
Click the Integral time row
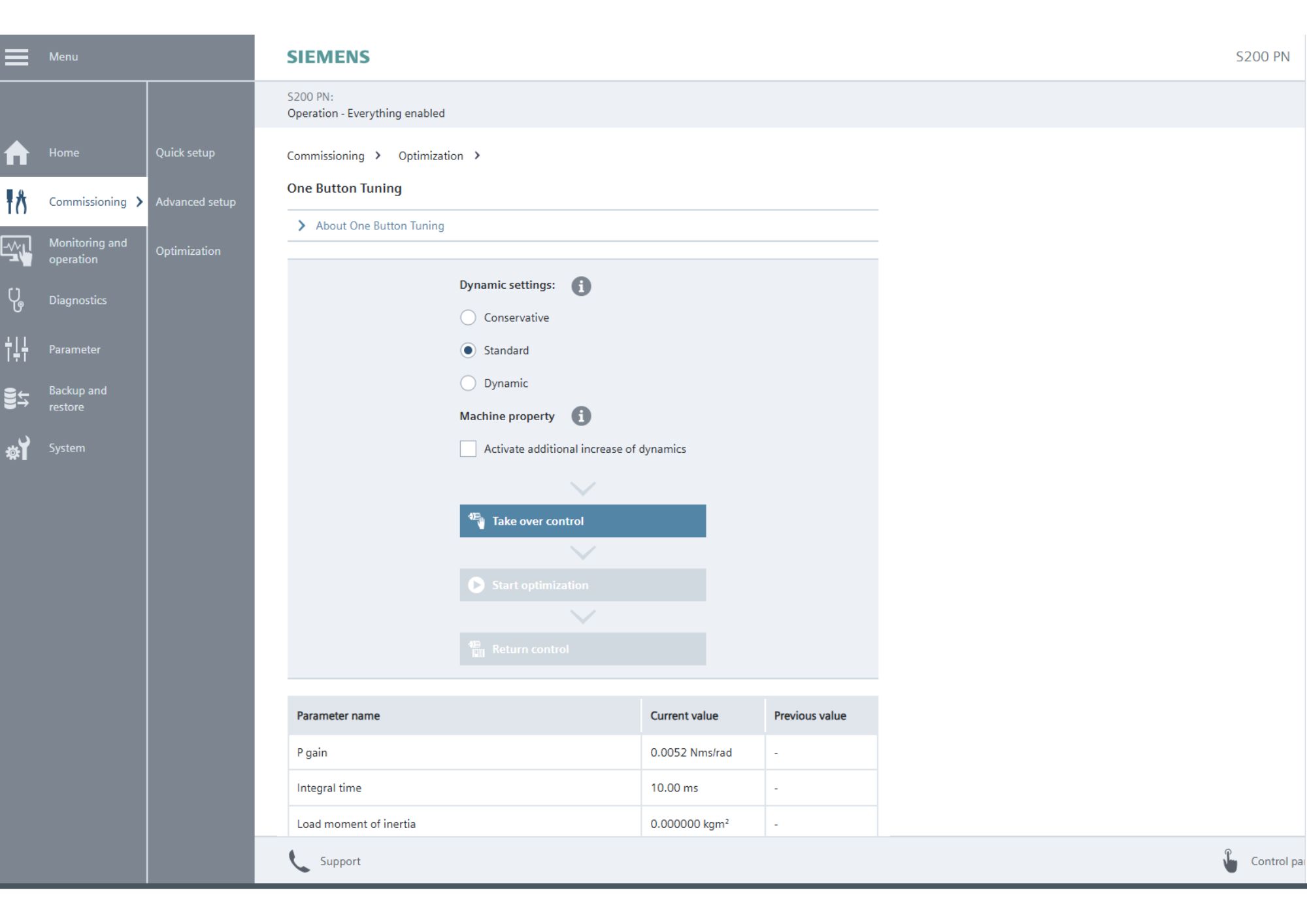click(582, 787)
